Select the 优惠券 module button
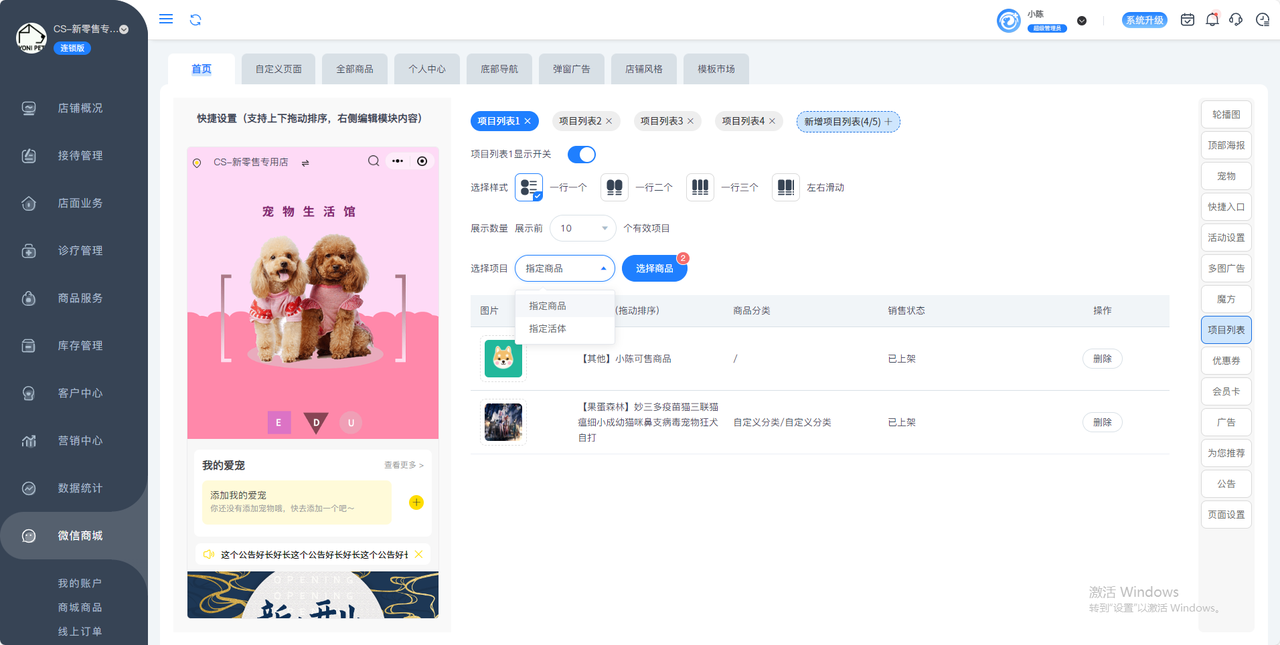This screenshot has height=645, width=1280. 1226,361
